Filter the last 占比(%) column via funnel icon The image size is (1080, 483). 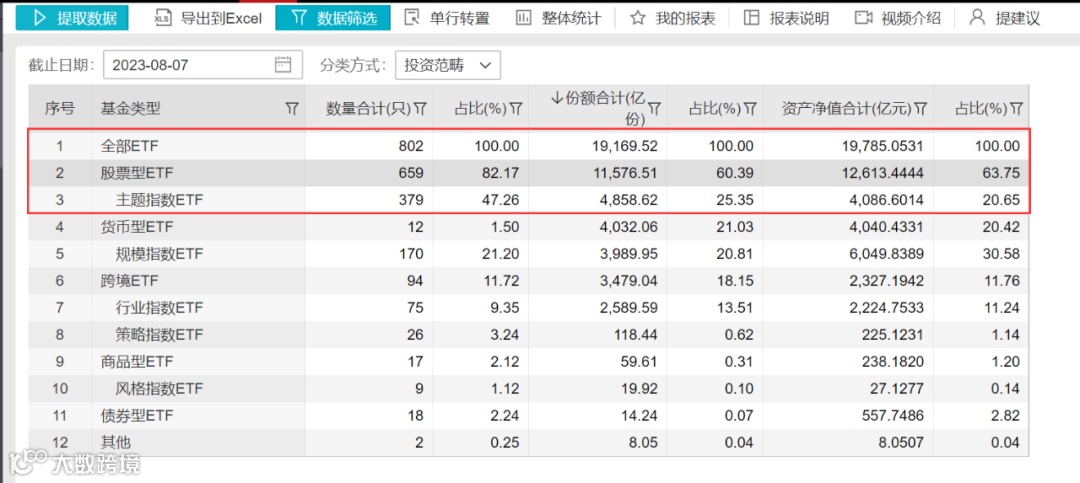pos(1015,108)
